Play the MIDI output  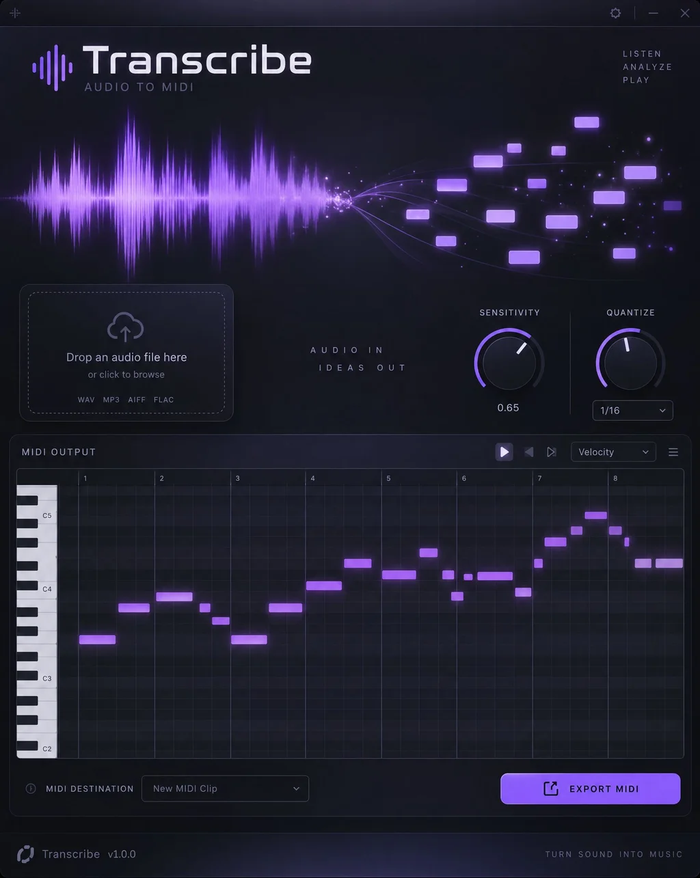[504, 452]
